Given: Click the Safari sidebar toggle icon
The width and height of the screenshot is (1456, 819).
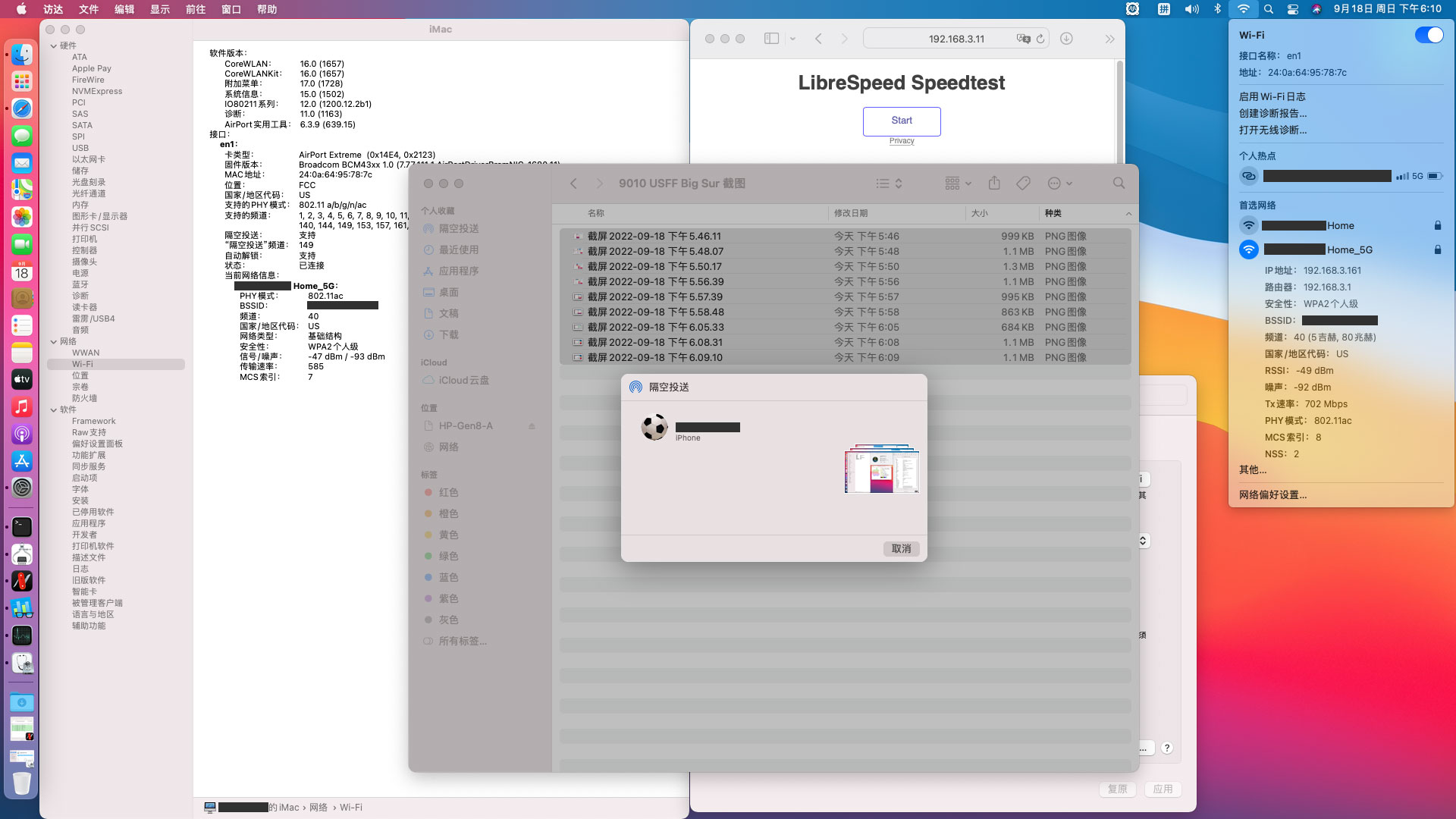Looking at the screenshot, I should pyautogui.click(x=771, y=39).
